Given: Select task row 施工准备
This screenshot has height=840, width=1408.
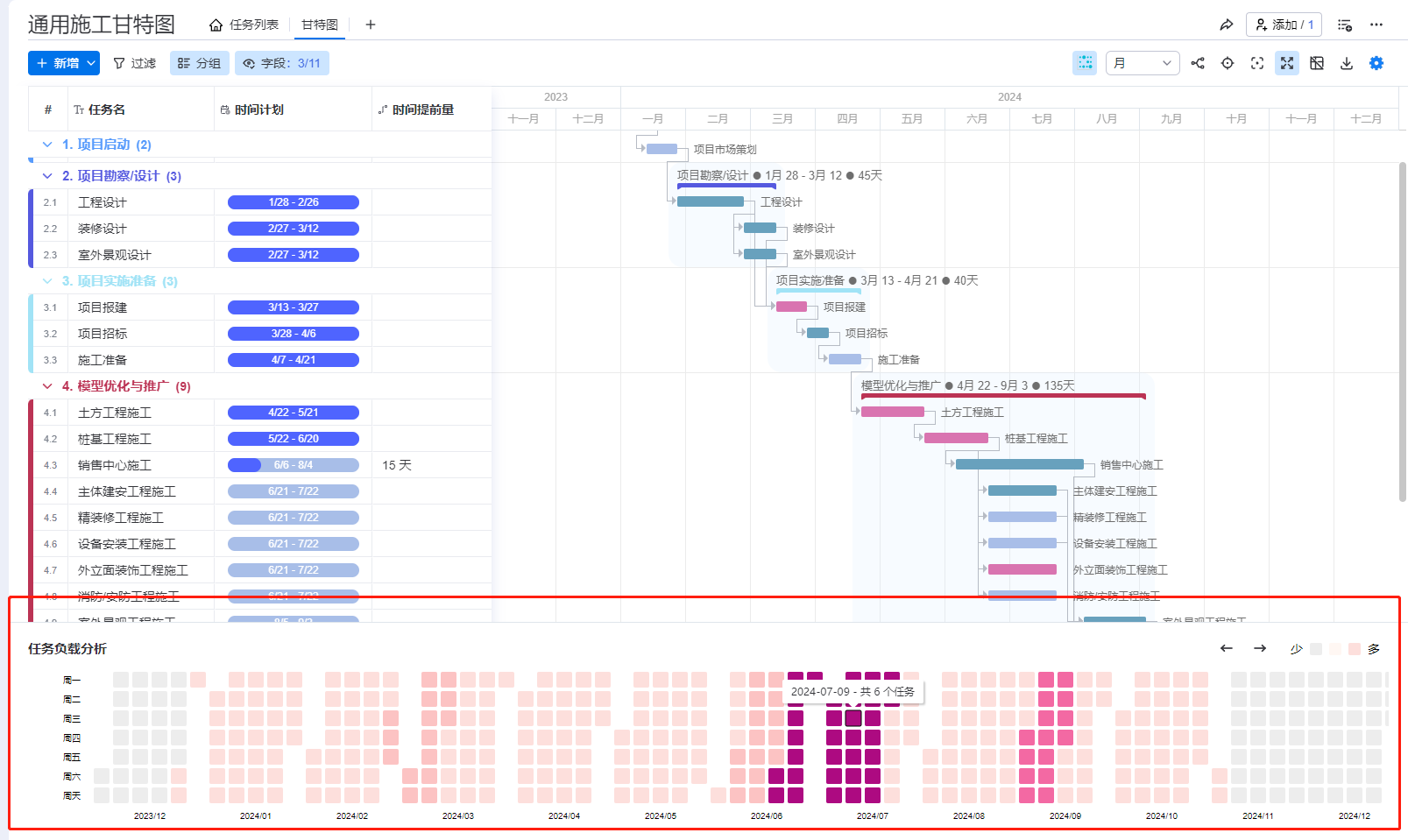Looking at the screenshot, I should point(260,360).
